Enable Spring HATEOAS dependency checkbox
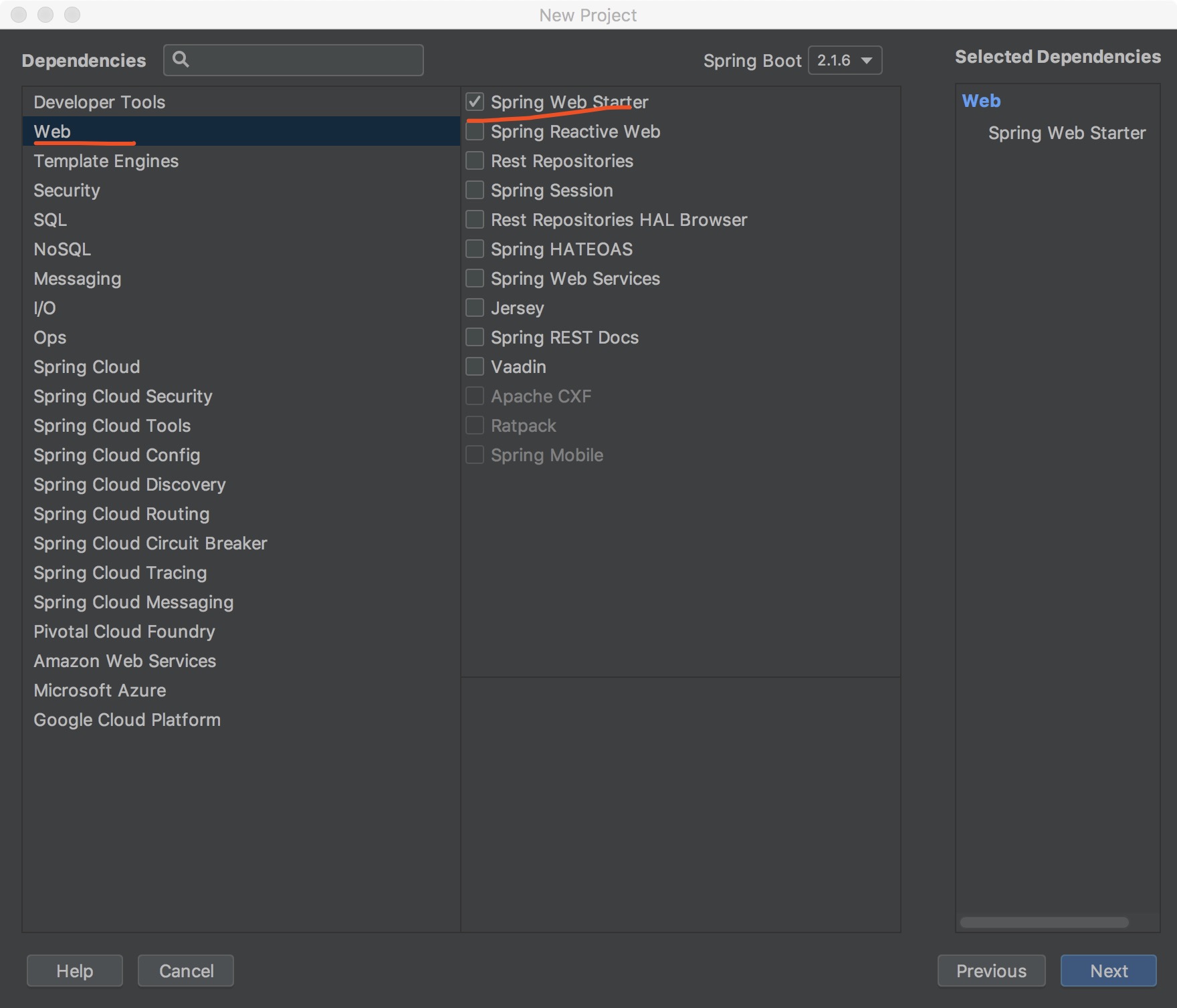The width and height of the screenshot is (1177, 1008). coord(475,249)
